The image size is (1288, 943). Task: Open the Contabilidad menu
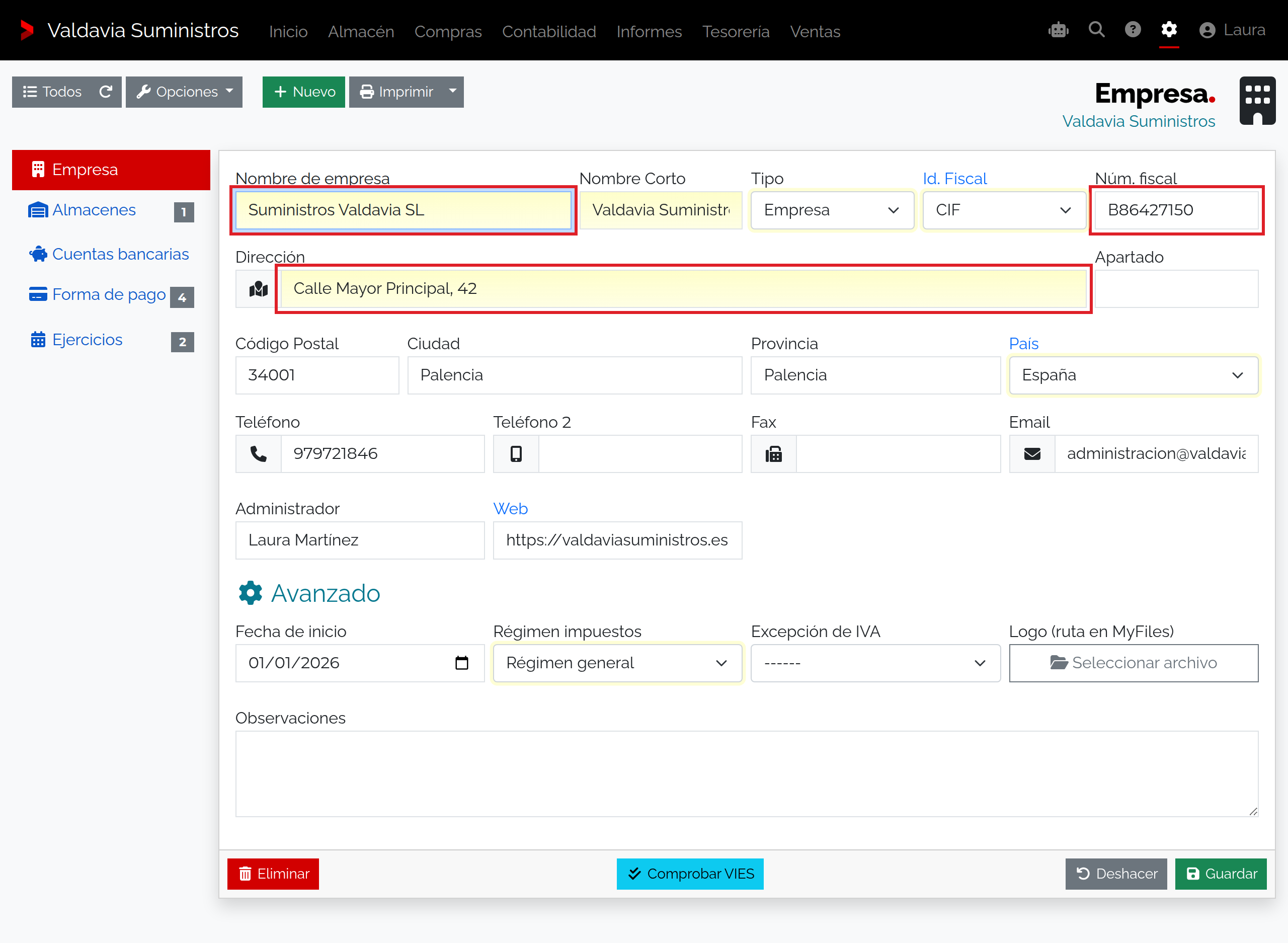coord(549,31)
